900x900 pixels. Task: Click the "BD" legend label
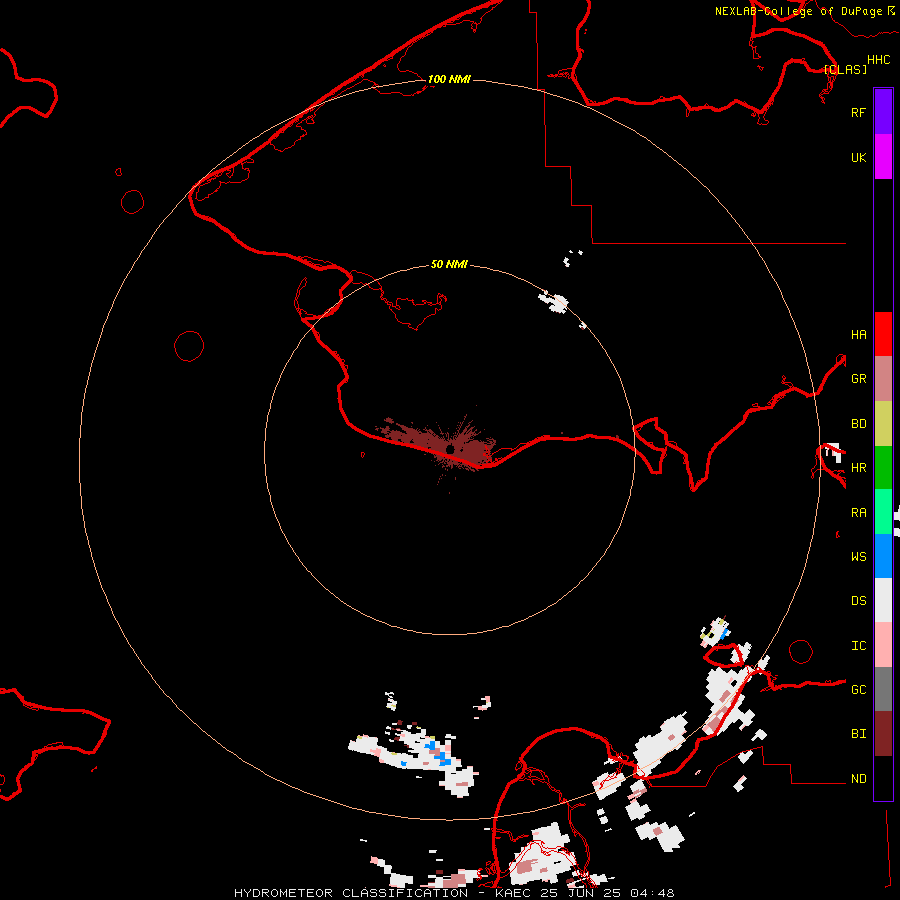(858, 424)
